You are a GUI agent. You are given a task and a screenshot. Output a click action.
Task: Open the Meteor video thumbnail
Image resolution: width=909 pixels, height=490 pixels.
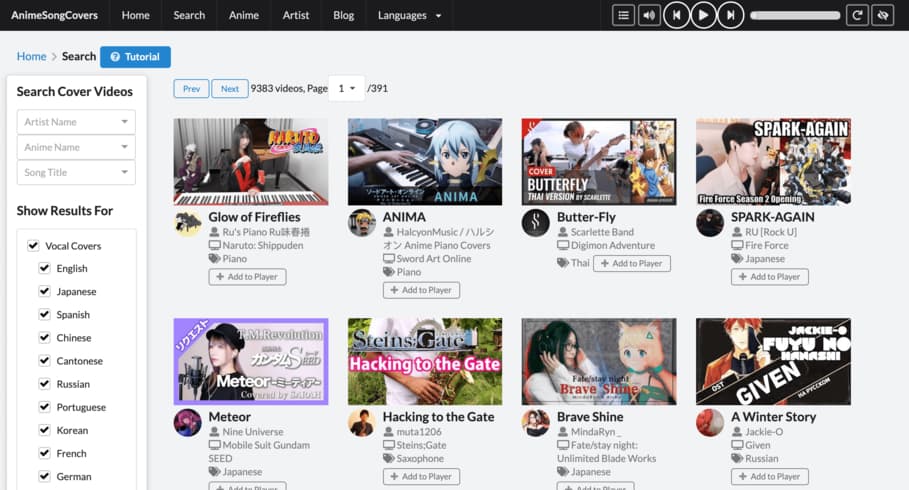[x=251, y=361]
